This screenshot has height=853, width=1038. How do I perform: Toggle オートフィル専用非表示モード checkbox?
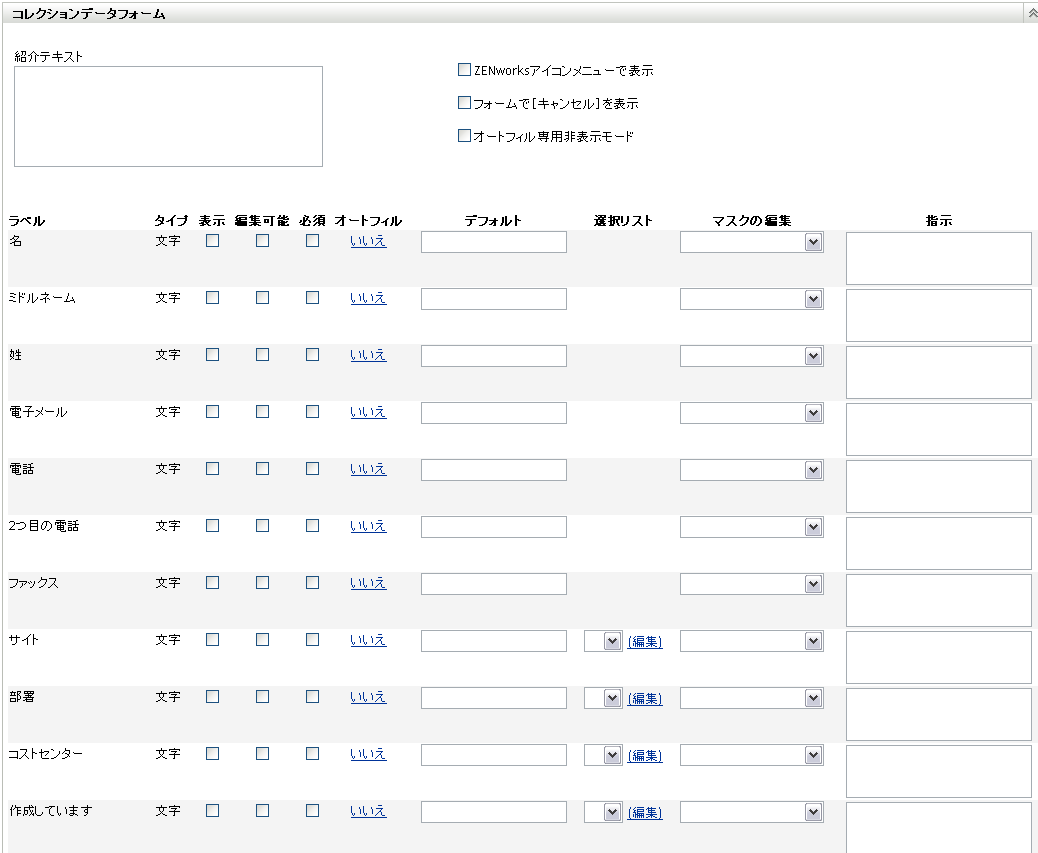[x=464, y=136]
